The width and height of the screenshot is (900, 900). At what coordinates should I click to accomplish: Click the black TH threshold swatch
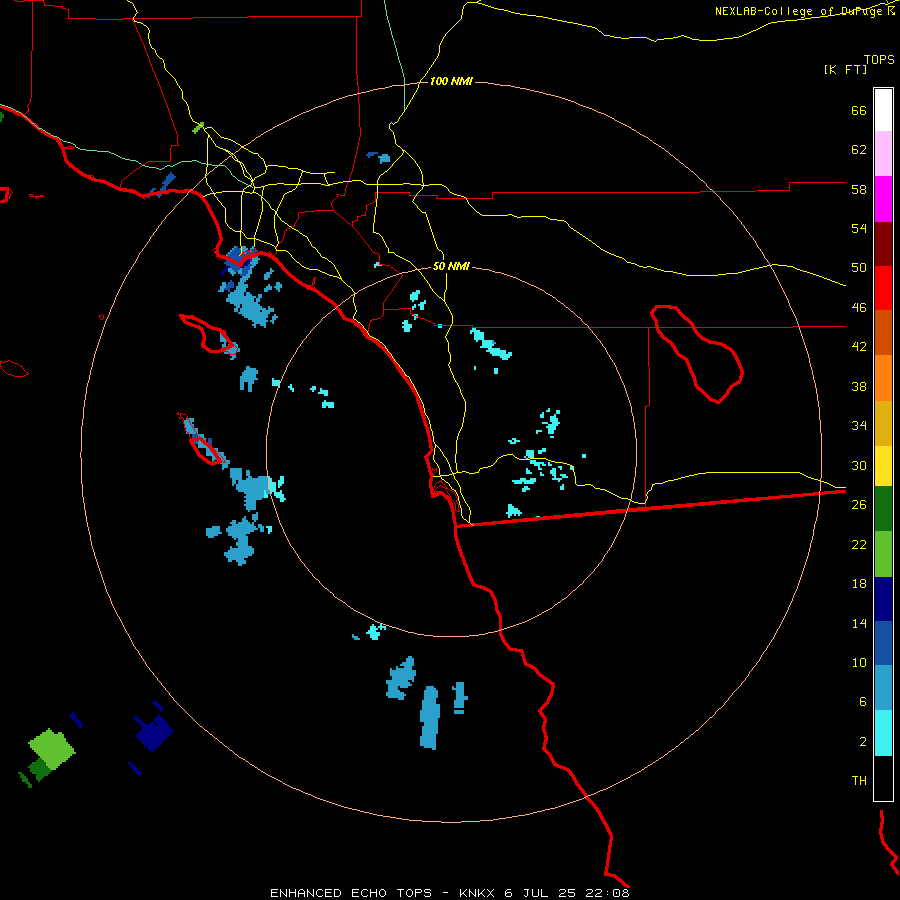[883, 778]
